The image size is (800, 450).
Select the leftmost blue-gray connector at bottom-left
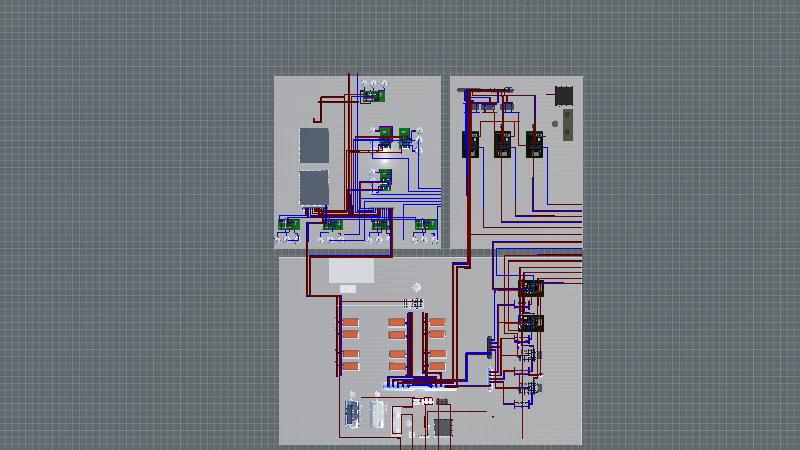[x=353, y=413]
